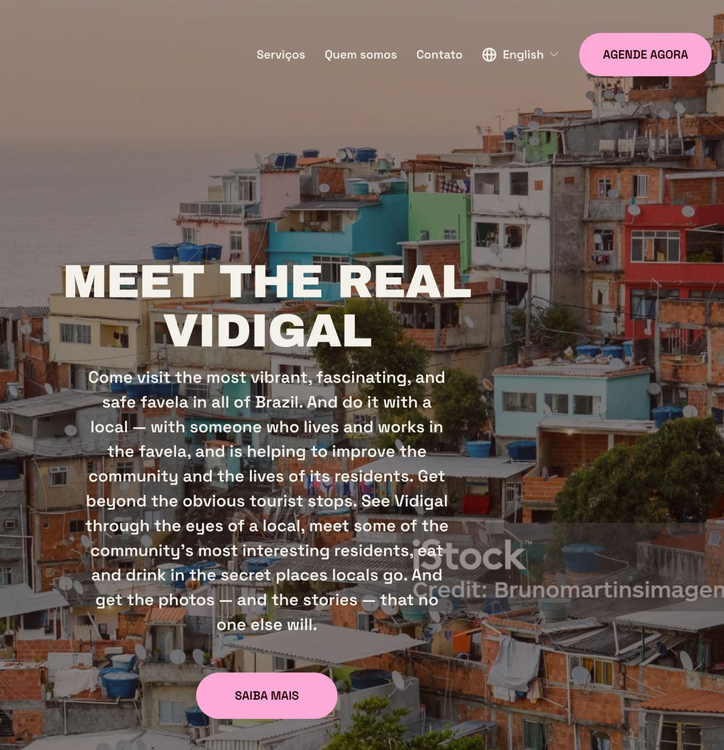Image resolution: width=724 pixels, height=750 pixels.
Task: Open the English language selector
Action: click(520, 55)
